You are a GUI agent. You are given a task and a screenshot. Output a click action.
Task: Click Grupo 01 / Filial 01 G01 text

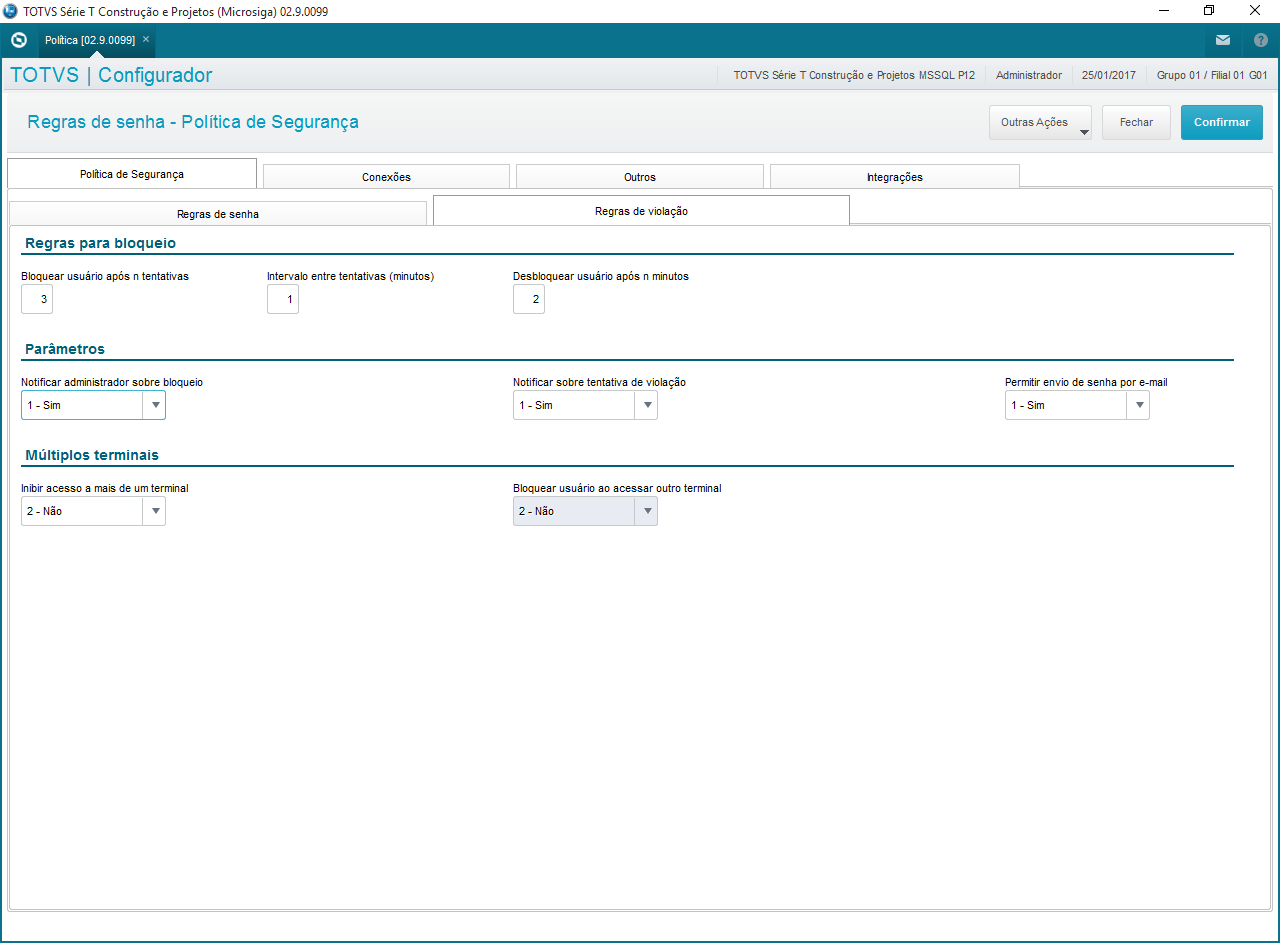pyautogui.click(x=1212, y=75)
